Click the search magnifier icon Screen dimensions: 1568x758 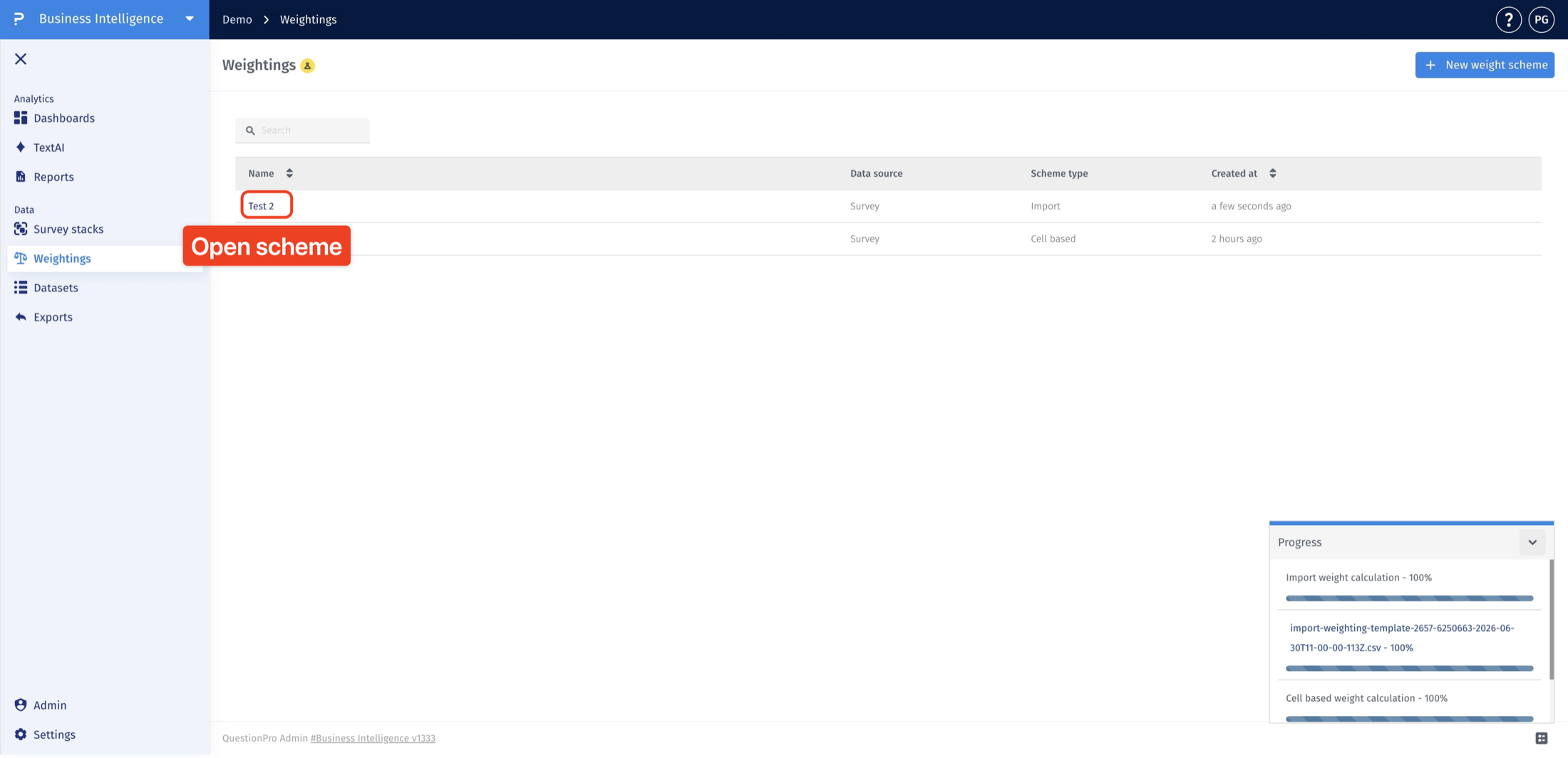(250, 130)
